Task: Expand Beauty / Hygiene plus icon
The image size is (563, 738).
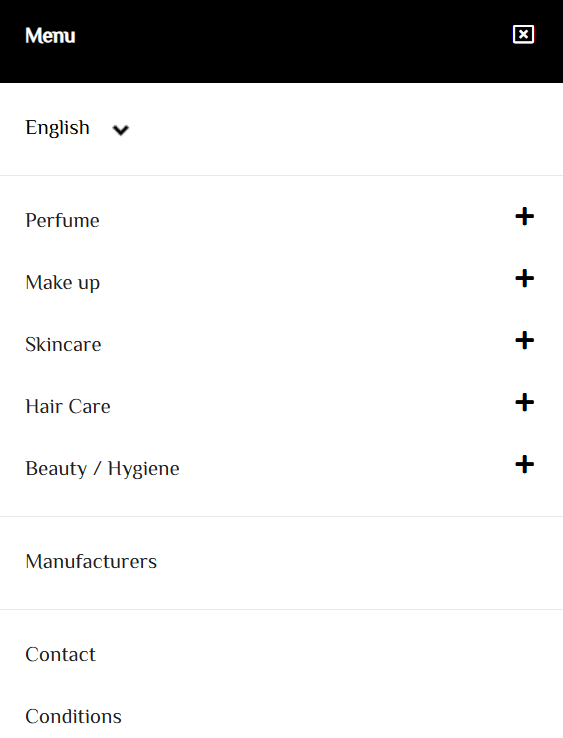Action: click(x=524, y=465)
